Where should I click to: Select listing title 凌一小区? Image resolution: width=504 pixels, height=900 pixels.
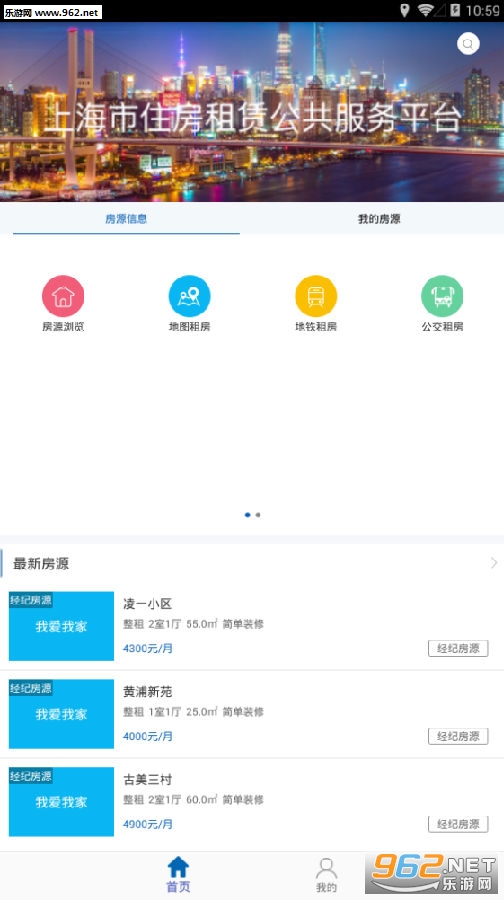(148, 604)
